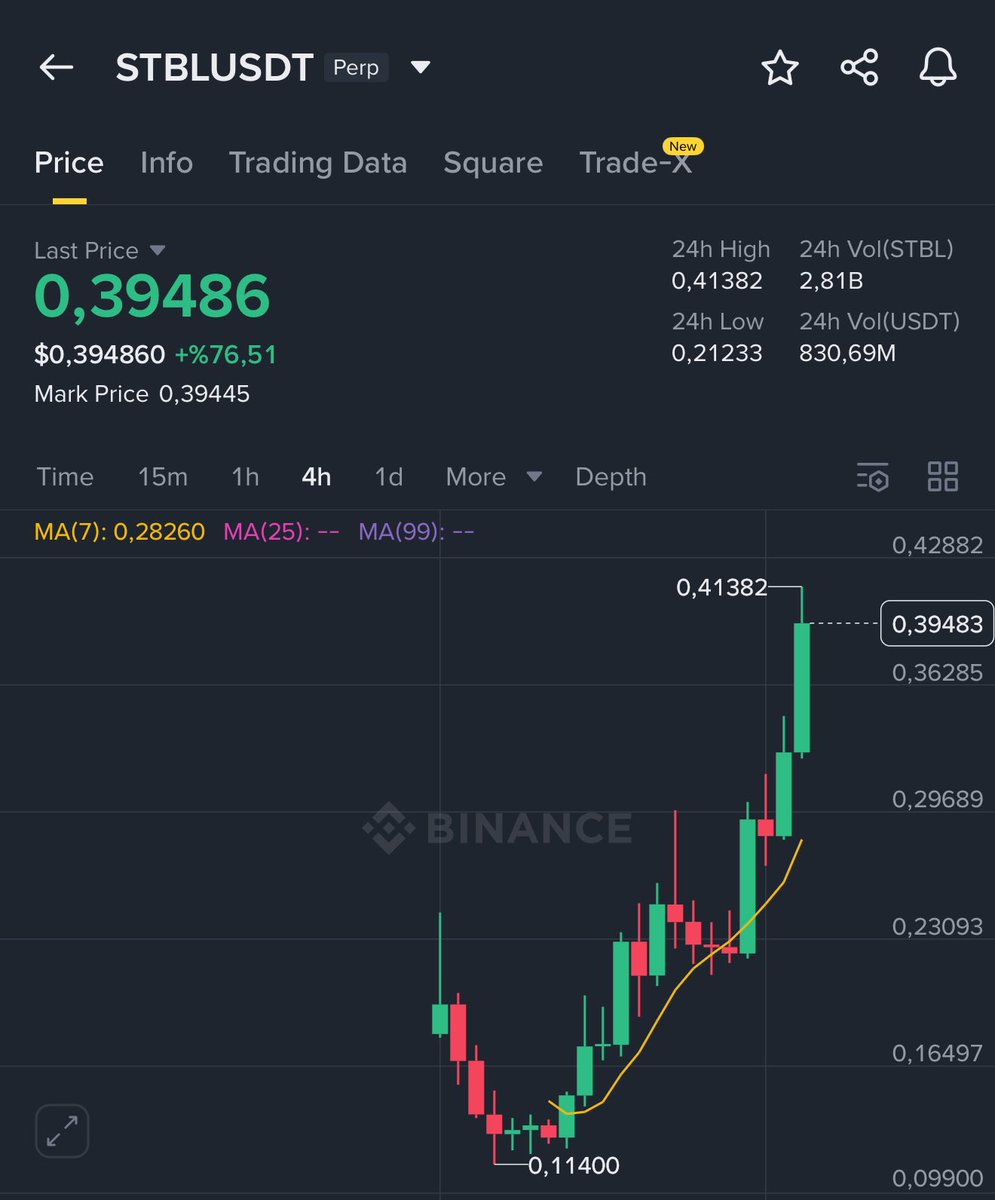
Task: Expand the Last Price dropdown
Action: (x=157, y=250)
